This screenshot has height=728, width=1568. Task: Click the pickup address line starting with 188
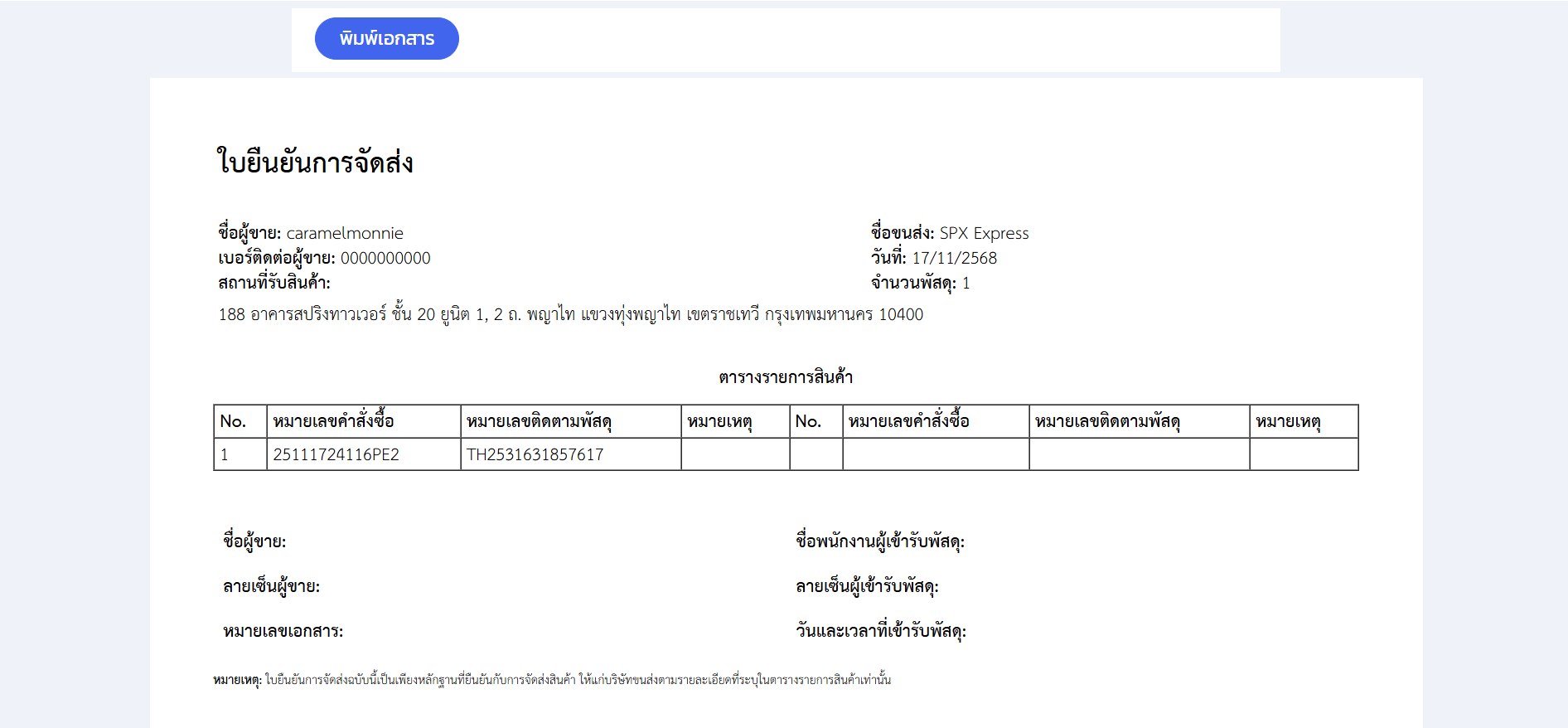570,315
